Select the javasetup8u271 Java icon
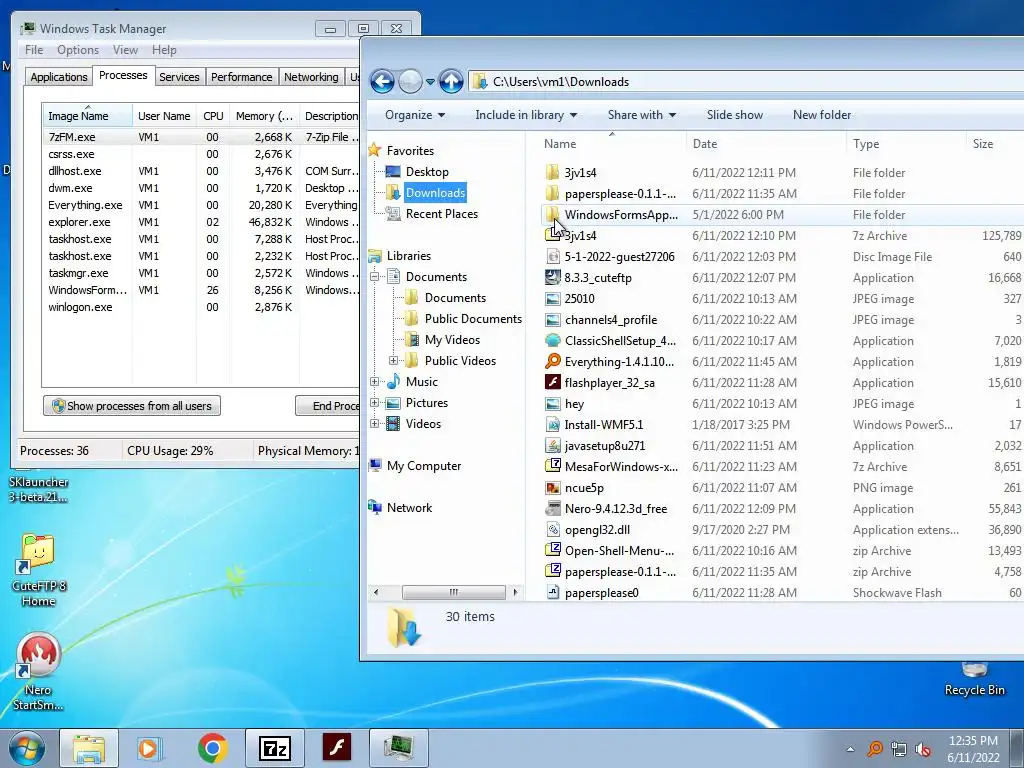The width and height of the screenshot is (1024, 768). [552, 445]
